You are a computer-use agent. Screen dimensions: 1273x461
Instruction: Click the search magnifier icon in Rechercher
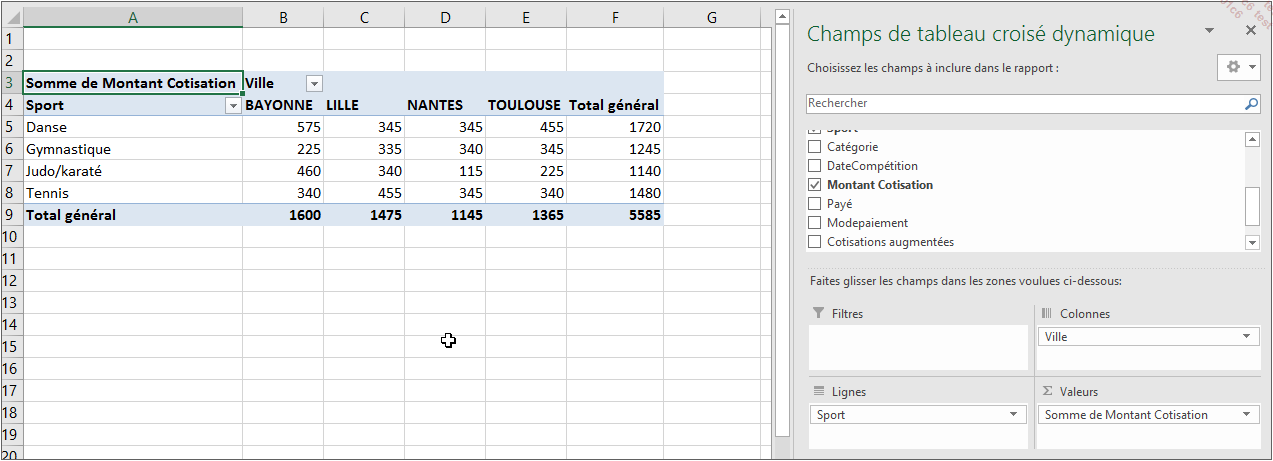(x=1251, y=103)
